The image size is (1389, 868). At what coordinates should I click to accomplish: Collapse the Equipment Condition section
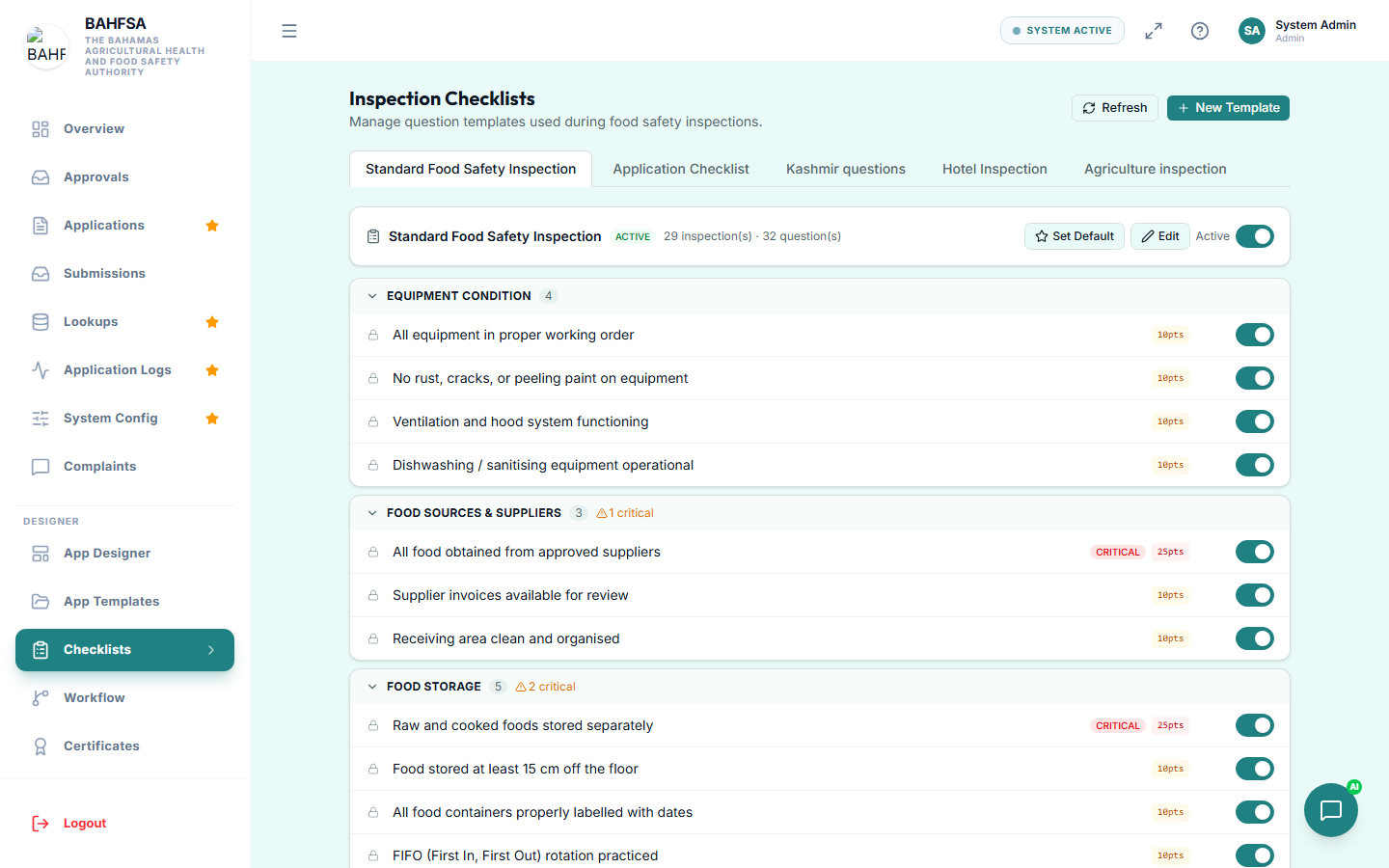pyautogui.click(x=372, y=296)
